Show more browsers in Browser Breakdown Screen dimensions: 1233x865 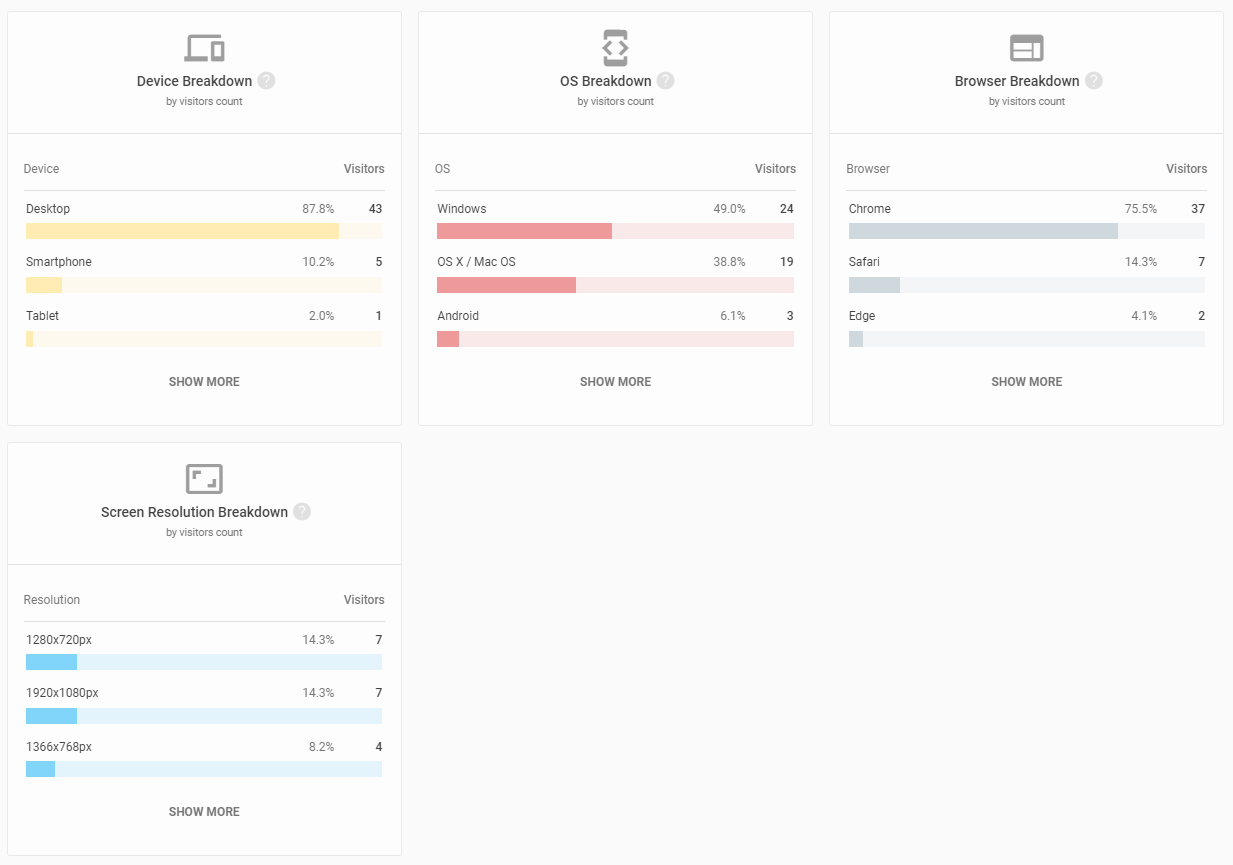click(x=1026, y=382)
